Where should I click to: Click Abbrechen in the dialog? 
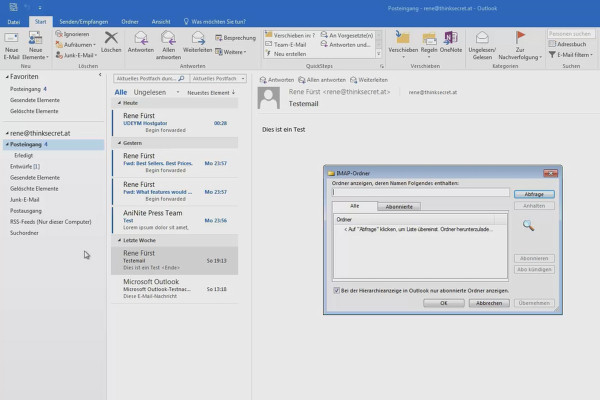tap(489, 303)
